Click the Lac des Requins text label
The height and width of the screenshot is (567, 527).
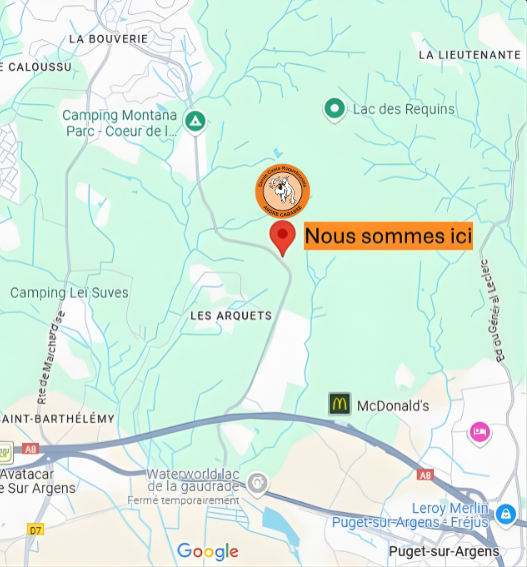click(404, 109)
